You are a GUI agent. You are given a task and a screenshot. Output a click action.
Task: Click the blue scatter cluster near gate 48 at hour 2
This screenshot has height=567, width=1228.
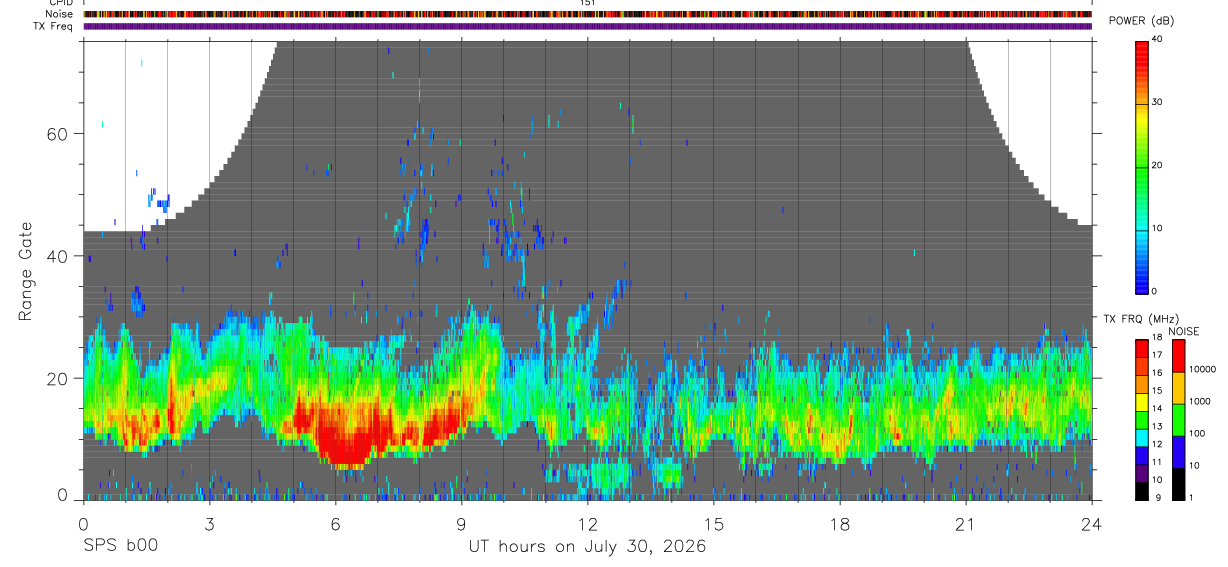[159, 200]
